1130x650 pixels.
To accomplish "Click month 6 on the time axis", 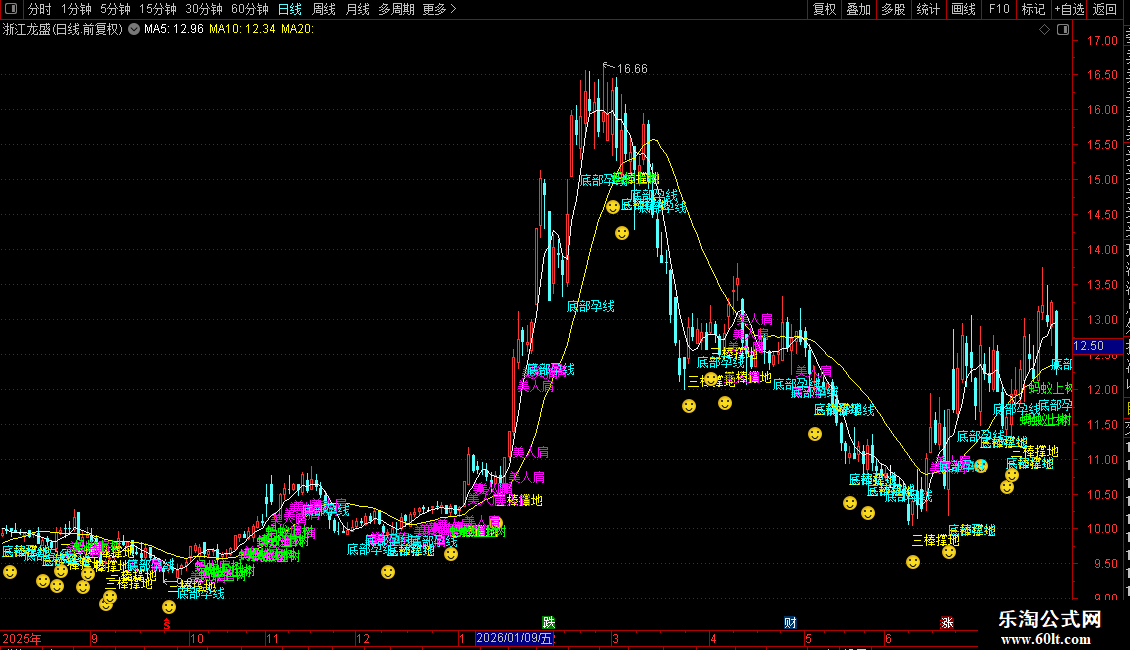I will (888, 638).
